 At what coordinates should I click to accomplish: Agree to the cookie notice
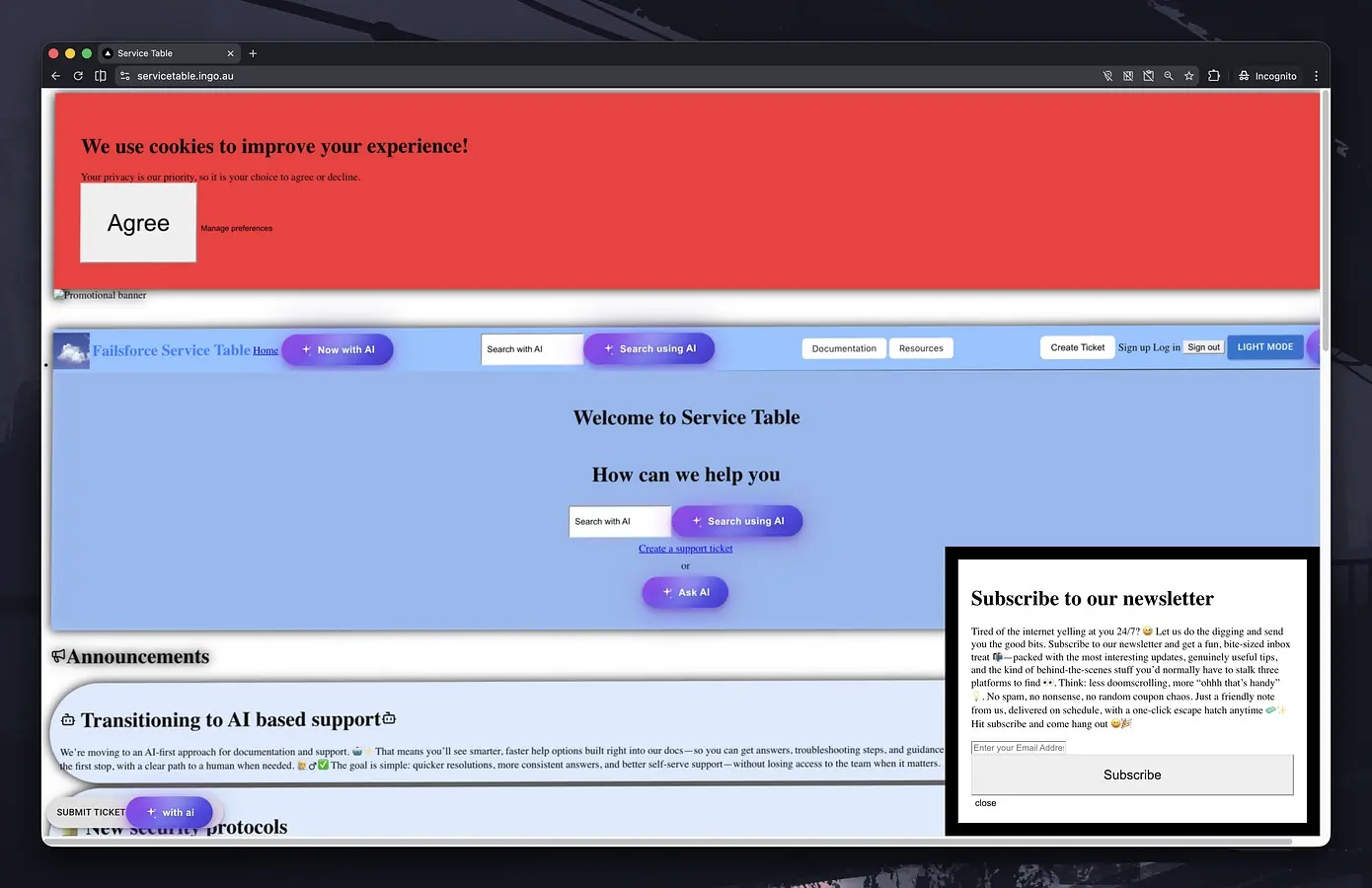click(x=137, y=223)
